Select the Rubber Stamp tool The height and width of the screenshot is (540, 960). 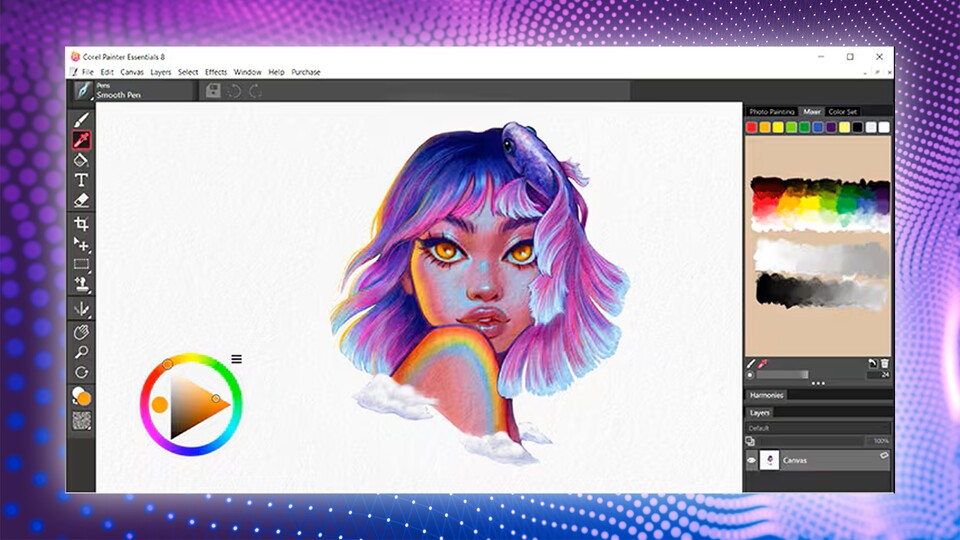(81, 284)
